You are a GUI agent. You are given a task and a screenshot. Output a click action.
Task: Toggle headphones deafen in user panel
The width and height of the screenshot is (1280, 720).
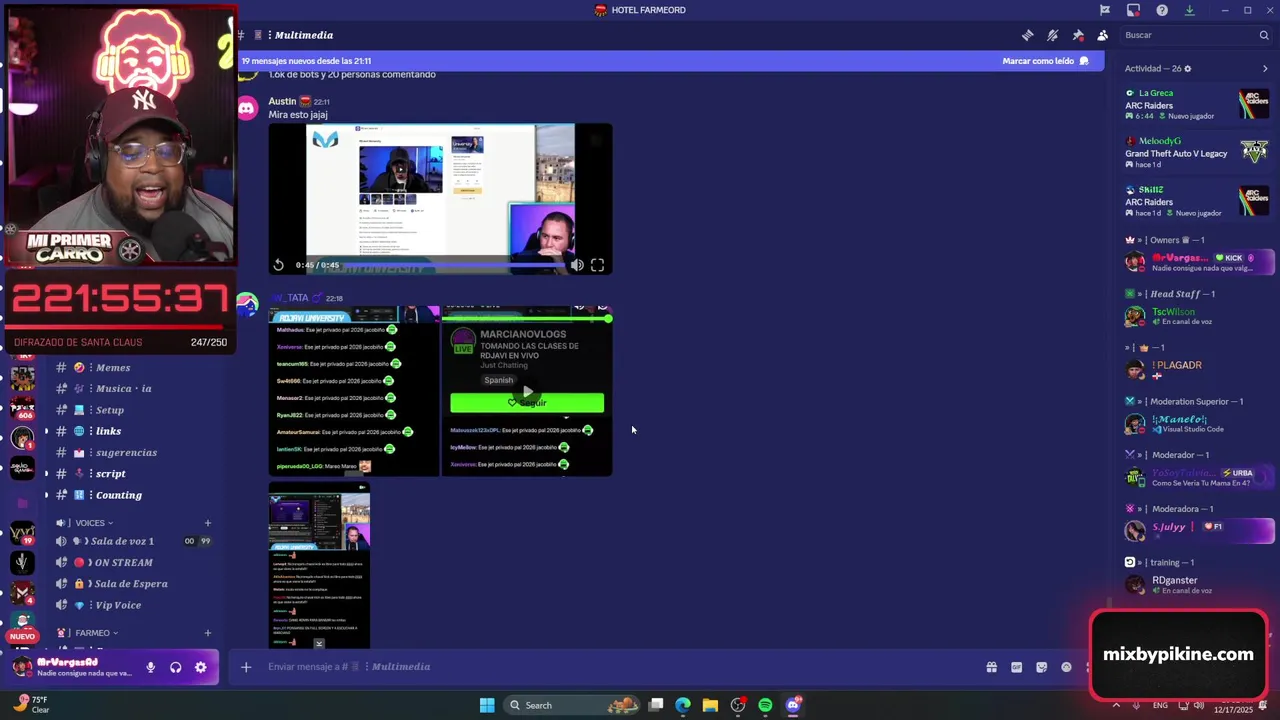[x=176, y=667]
